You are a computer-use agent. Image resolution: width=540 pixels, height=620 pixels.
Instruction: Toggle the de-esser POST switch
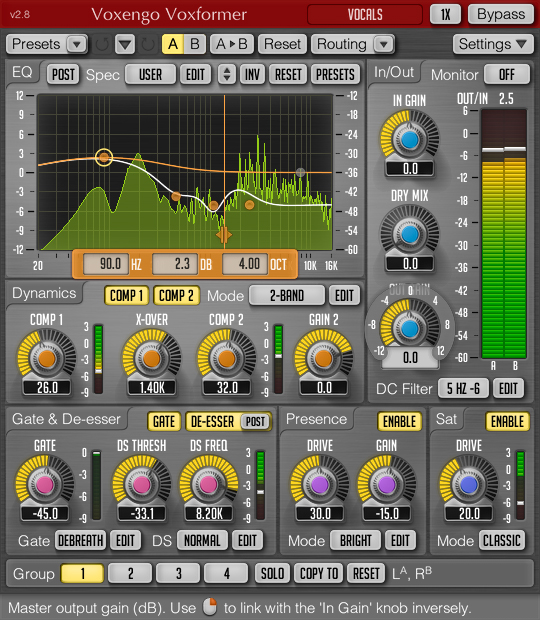255,422
